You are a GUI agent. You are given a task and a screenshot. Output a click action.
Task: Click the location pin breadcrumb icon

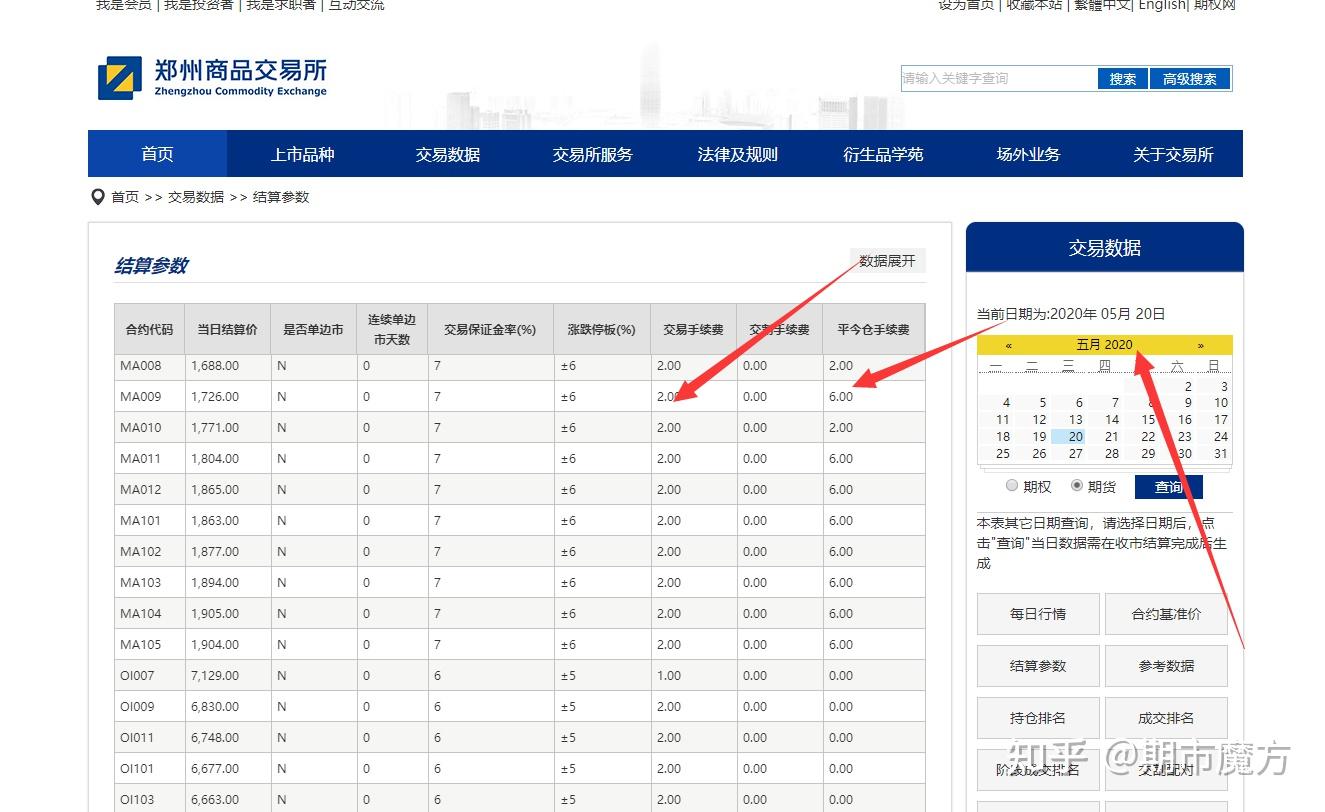(x=97, y=197)
